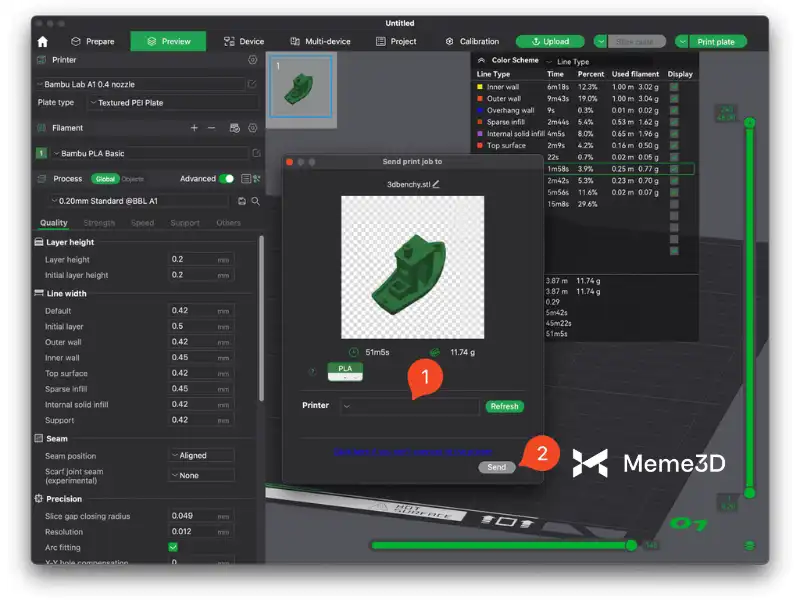Switch to the Prepare tab

coord(92,42)
